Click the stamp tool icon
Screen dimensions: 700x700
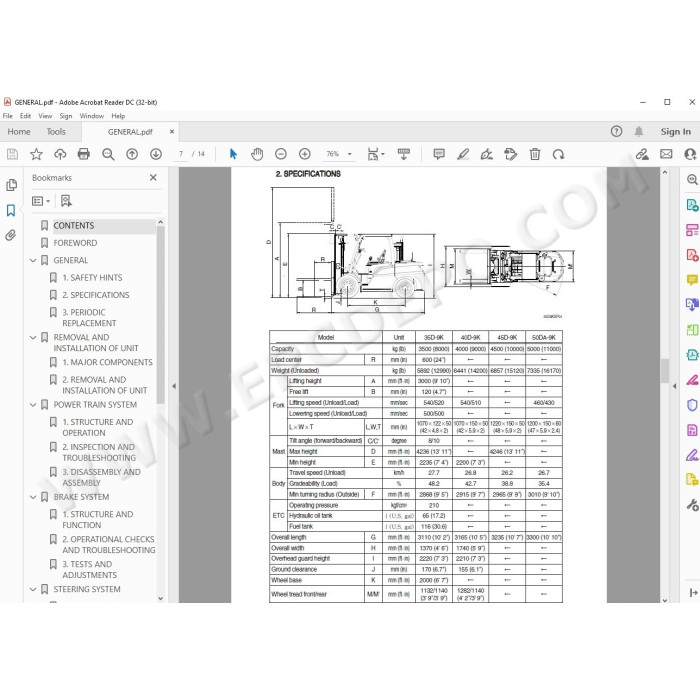coord(510,154)
